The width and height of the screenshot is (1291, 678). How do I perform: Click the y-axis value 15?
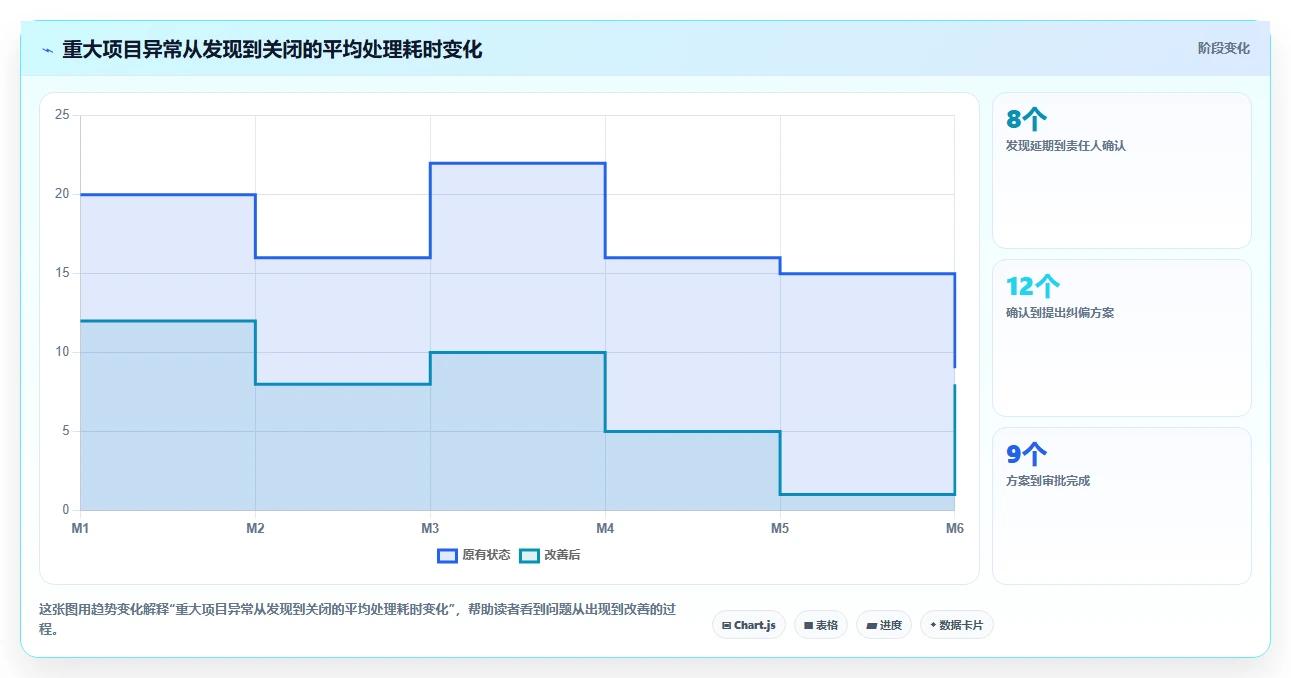(62, 273)
